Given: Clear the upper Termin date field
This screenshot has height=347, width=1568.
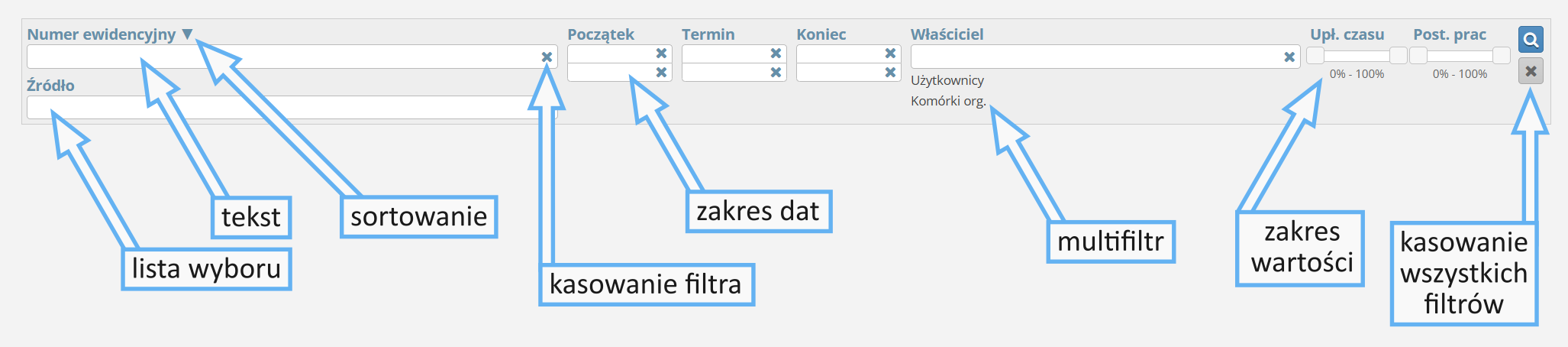Looking at the screenshot, I should coord(776,54).
